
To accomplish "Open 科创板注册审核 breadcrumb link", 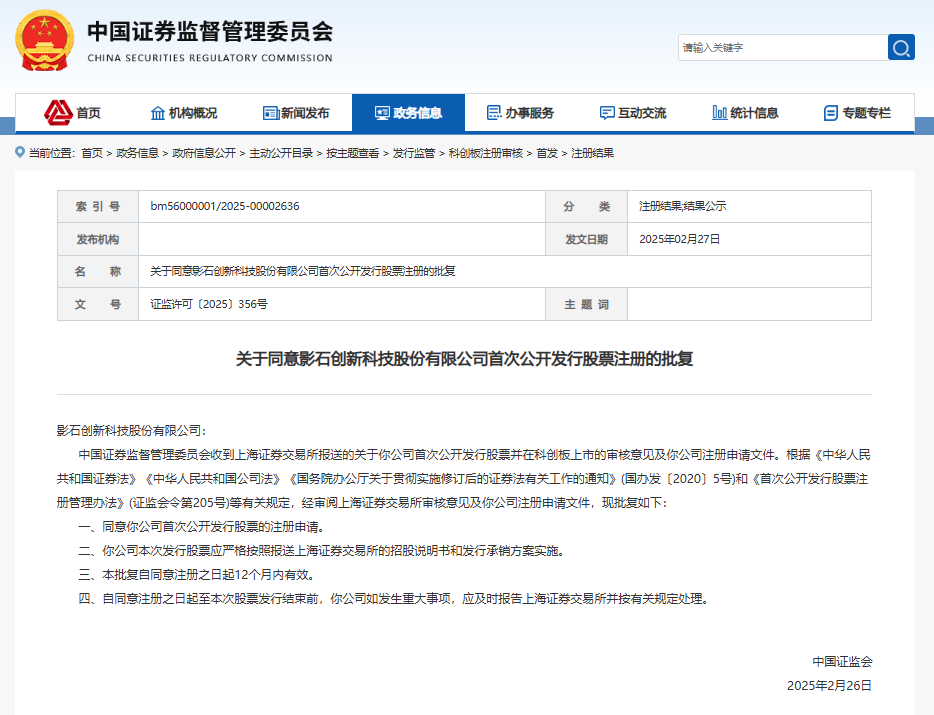I will (x=485, y=153).
